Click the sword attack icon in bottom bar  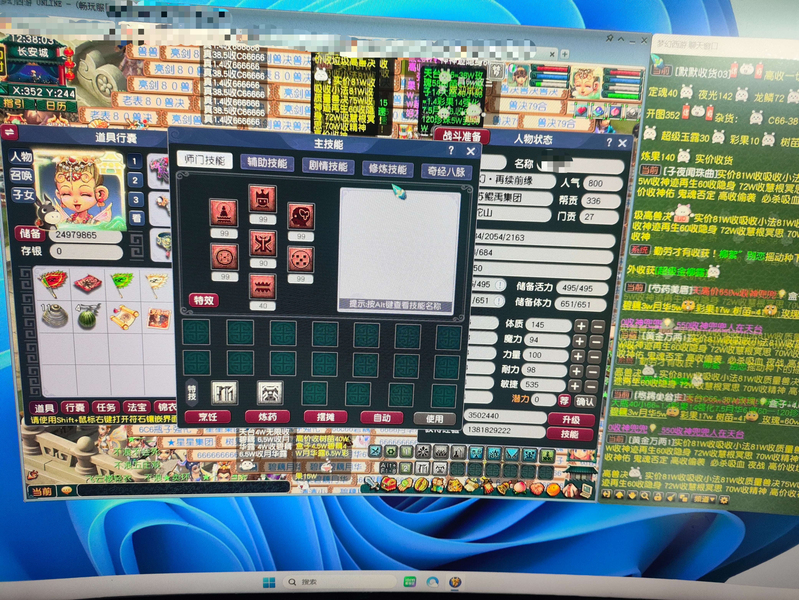point(371,483)
